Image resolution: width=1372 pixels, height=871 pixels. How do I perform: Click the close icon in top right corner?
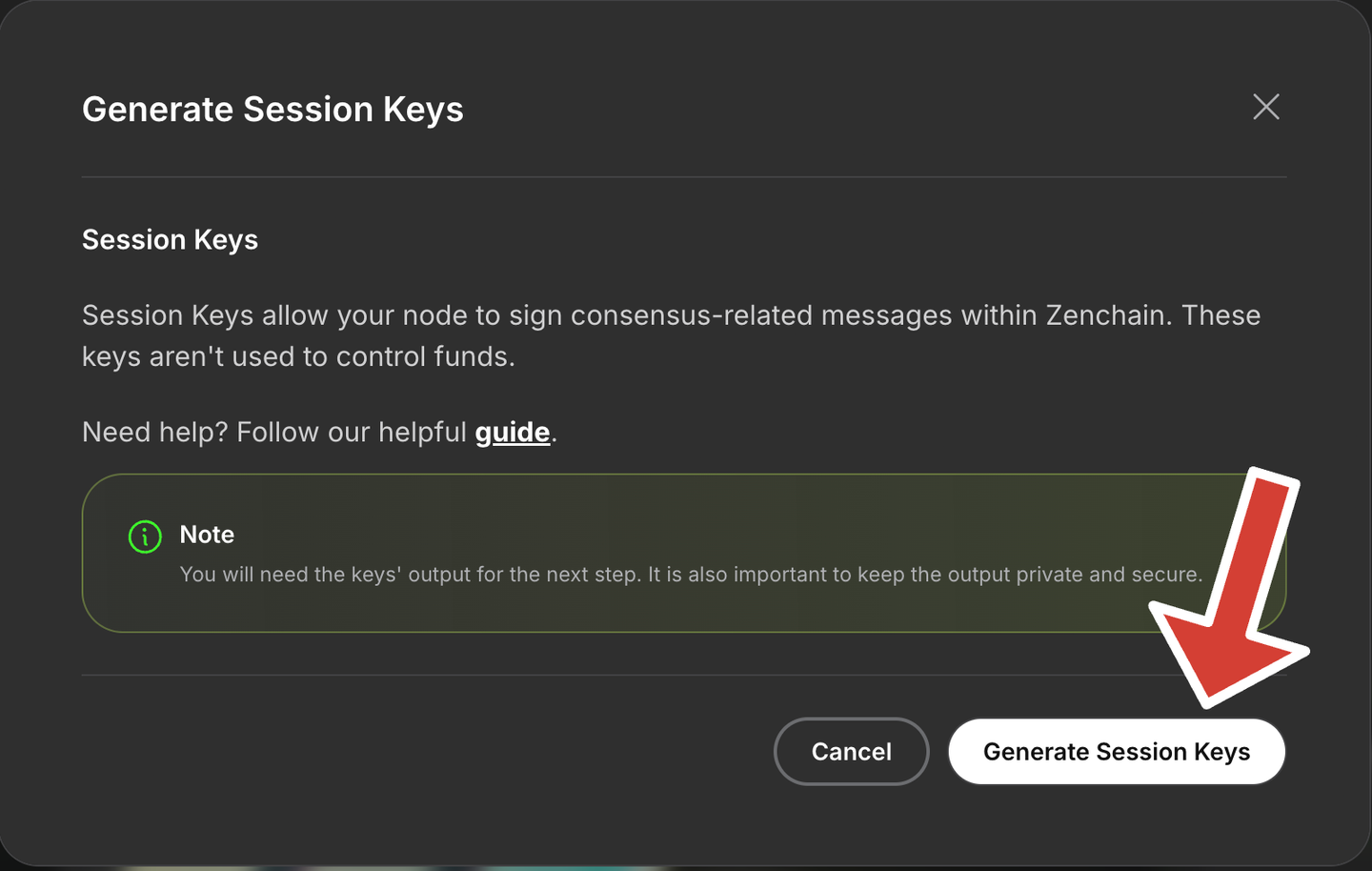click(x=1265, y=107)
